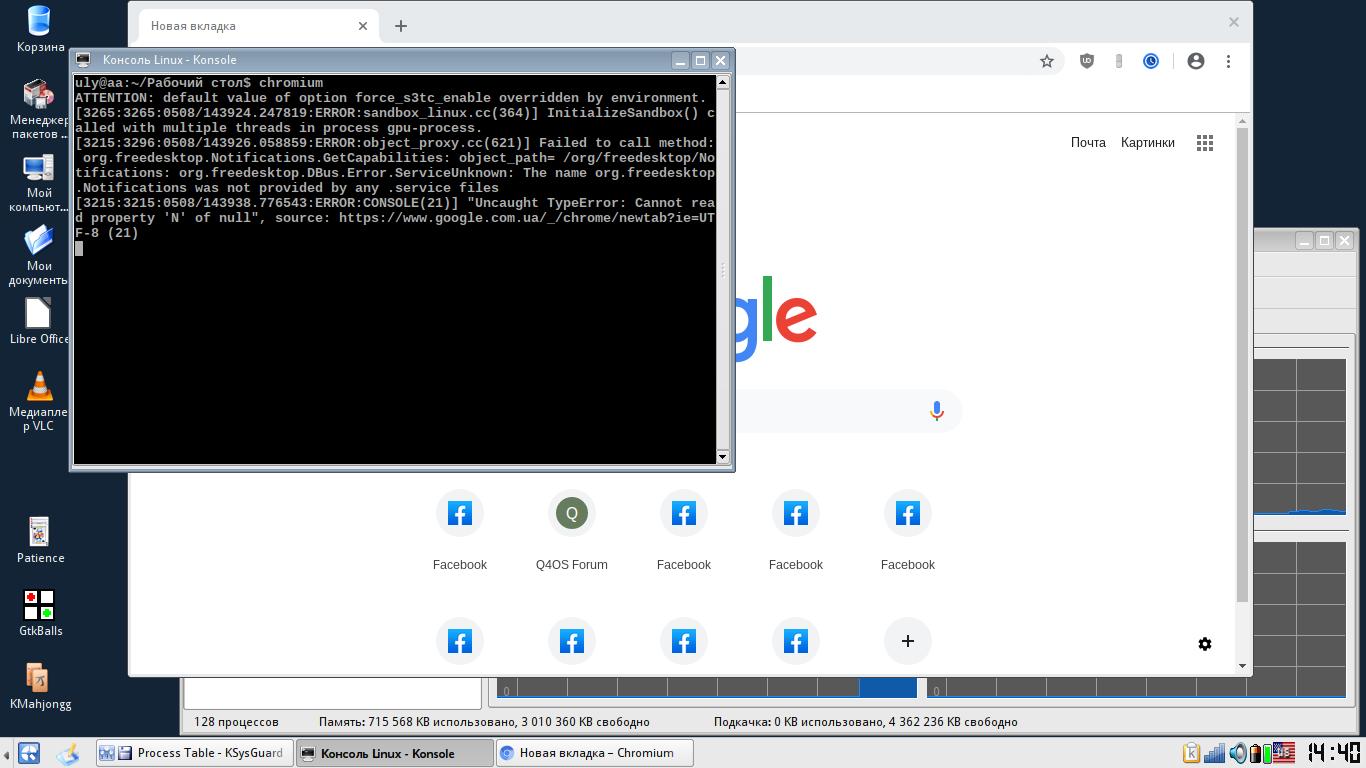Add a new shortcut with plus tile
This screenshot has width=1366, height=768.
pyautogui.click(x=908, y=641)
